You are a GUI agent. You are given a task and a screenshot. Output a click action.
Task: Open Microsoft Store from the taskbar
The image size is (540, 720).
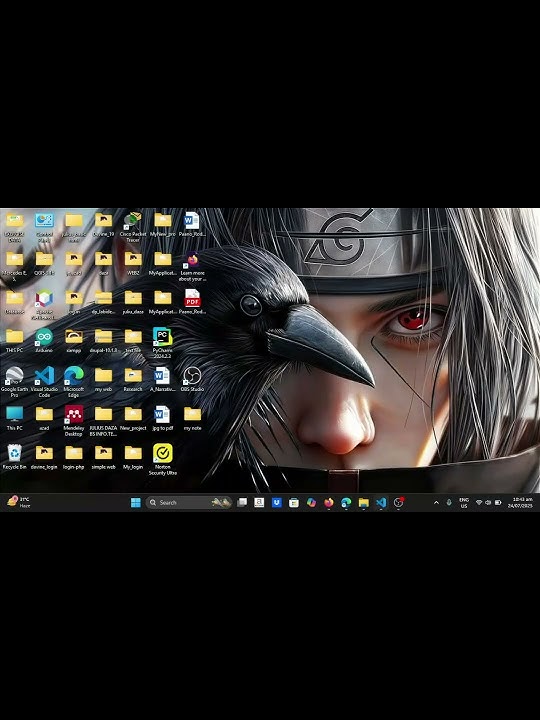coord(294,502)
